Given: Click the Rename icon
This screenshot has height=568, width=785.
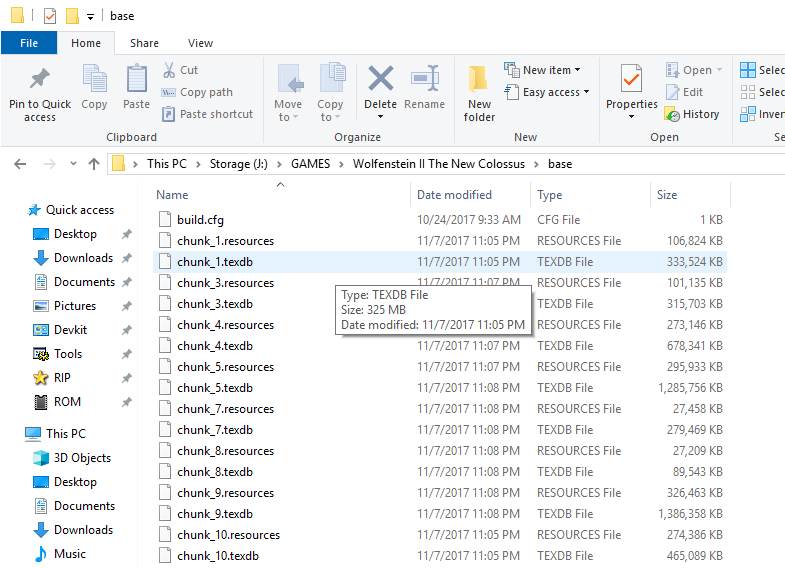Looking at the screenshot, I should click(425, 78).
